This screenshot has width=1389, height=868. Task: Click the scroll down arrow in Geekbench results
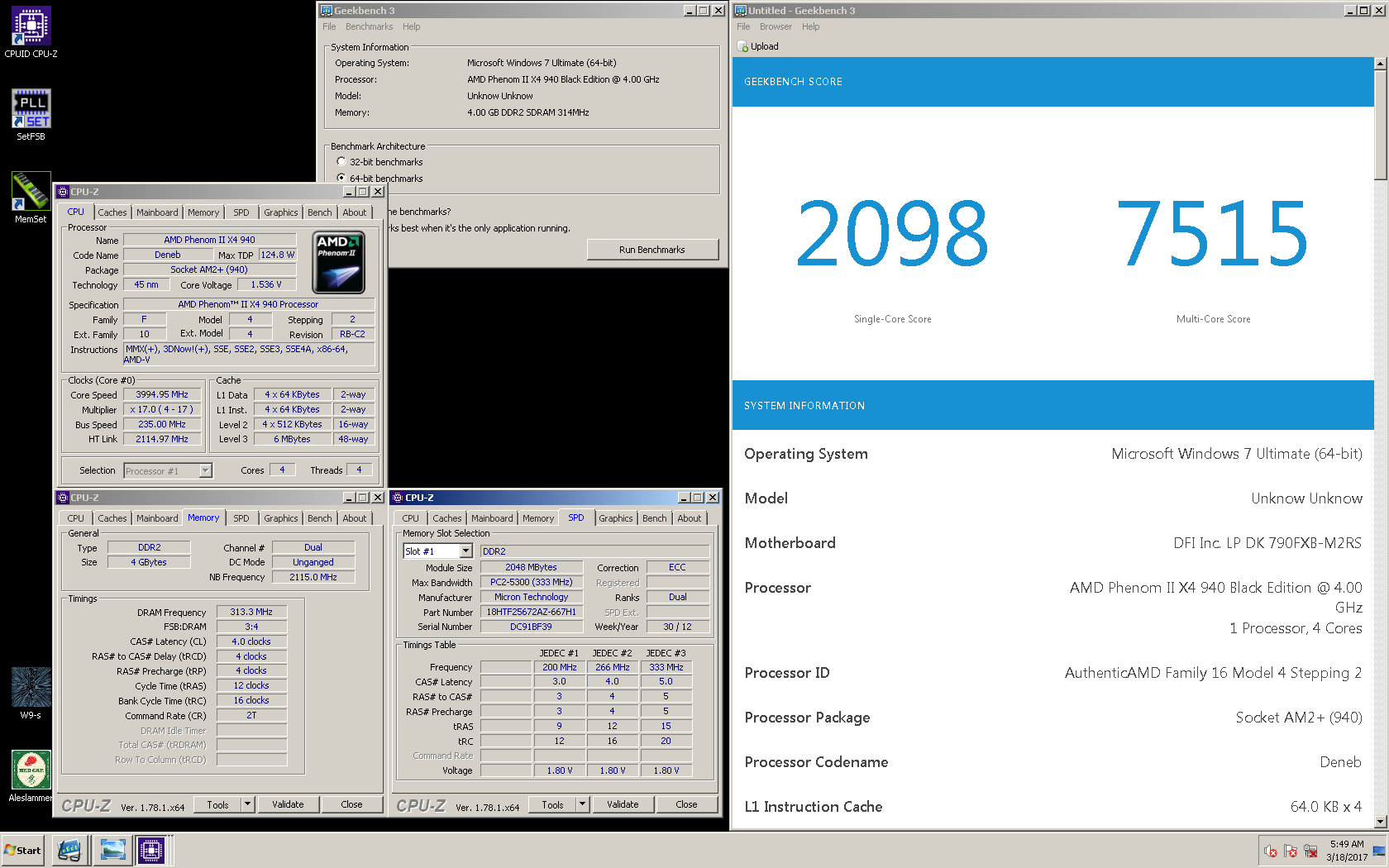1381,822
